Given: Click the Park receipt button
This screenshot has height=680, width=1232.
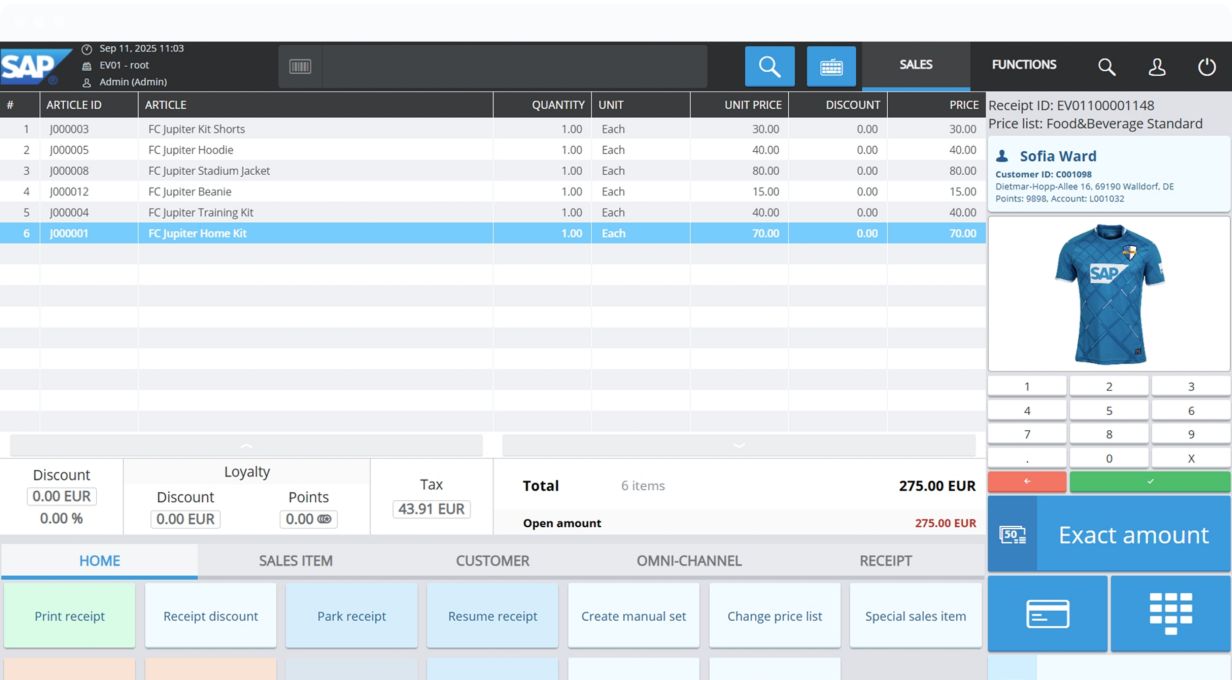Looking at the screenshot, I should tap(352, 616).
